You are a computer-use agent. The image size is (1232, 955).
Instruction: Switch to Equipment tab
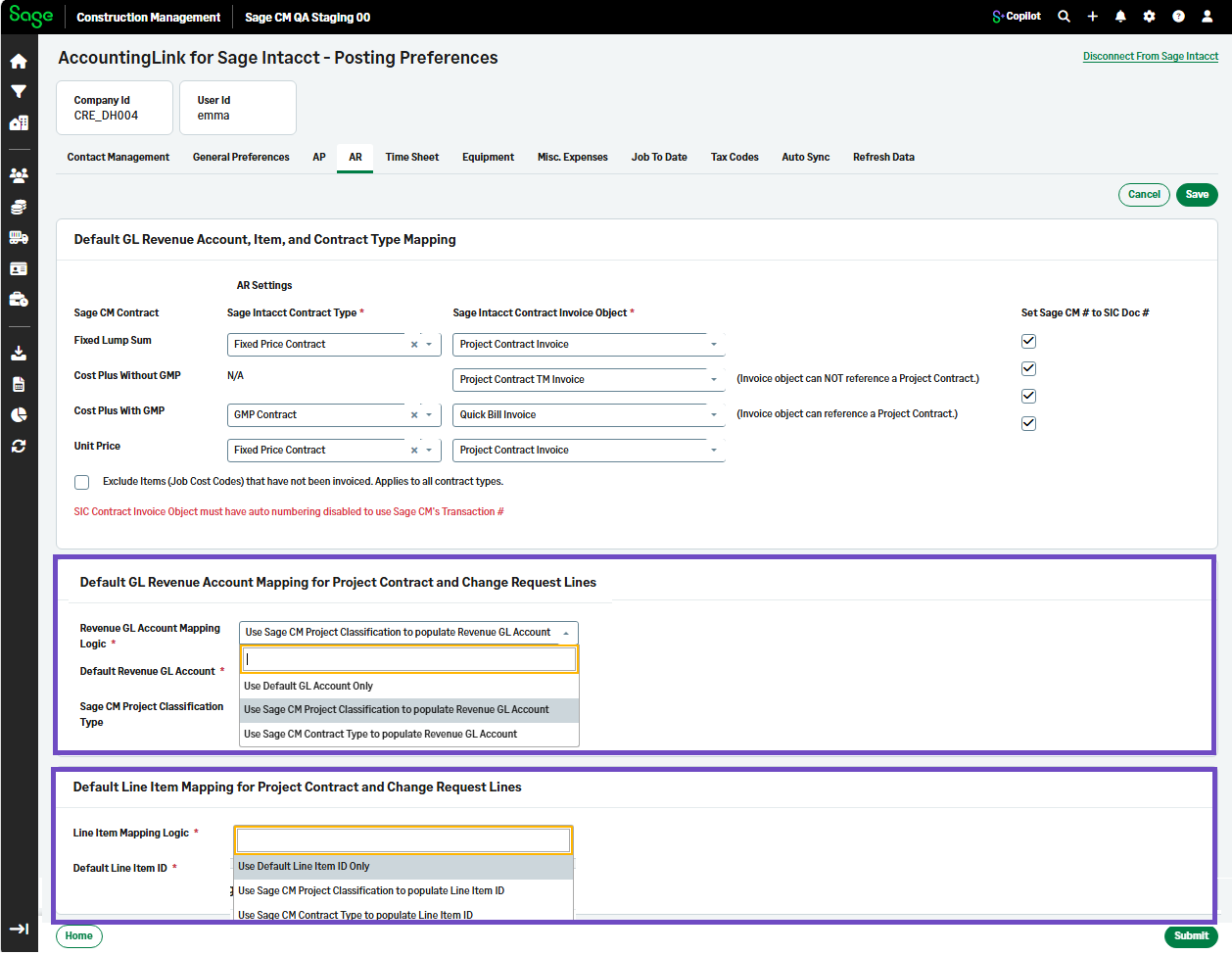click(488, 158)
